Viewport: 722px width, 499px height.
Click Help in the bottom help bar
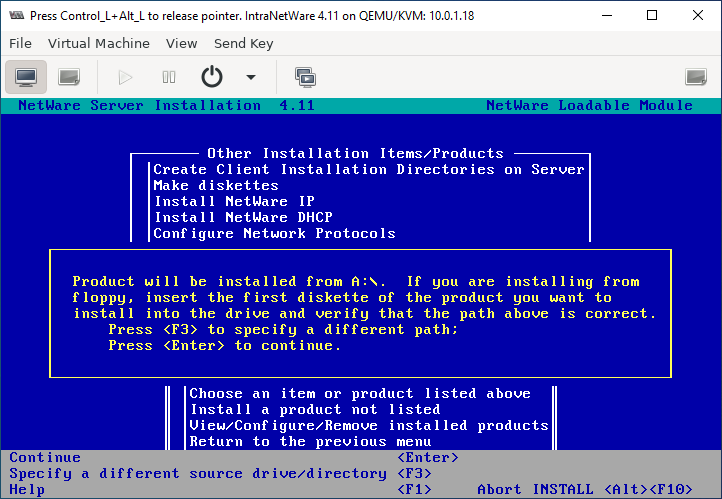pyautogui.click(x=27, y=489)
